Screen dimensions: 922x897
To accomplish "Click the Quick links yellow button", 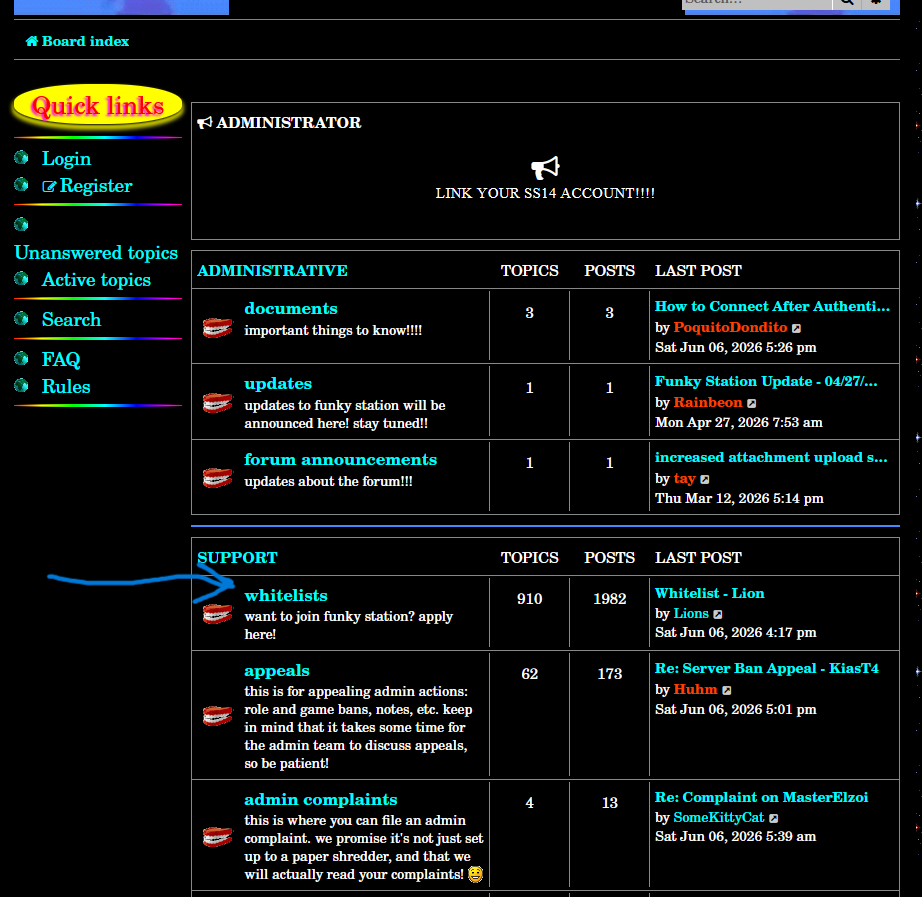I will click(98, 106).
